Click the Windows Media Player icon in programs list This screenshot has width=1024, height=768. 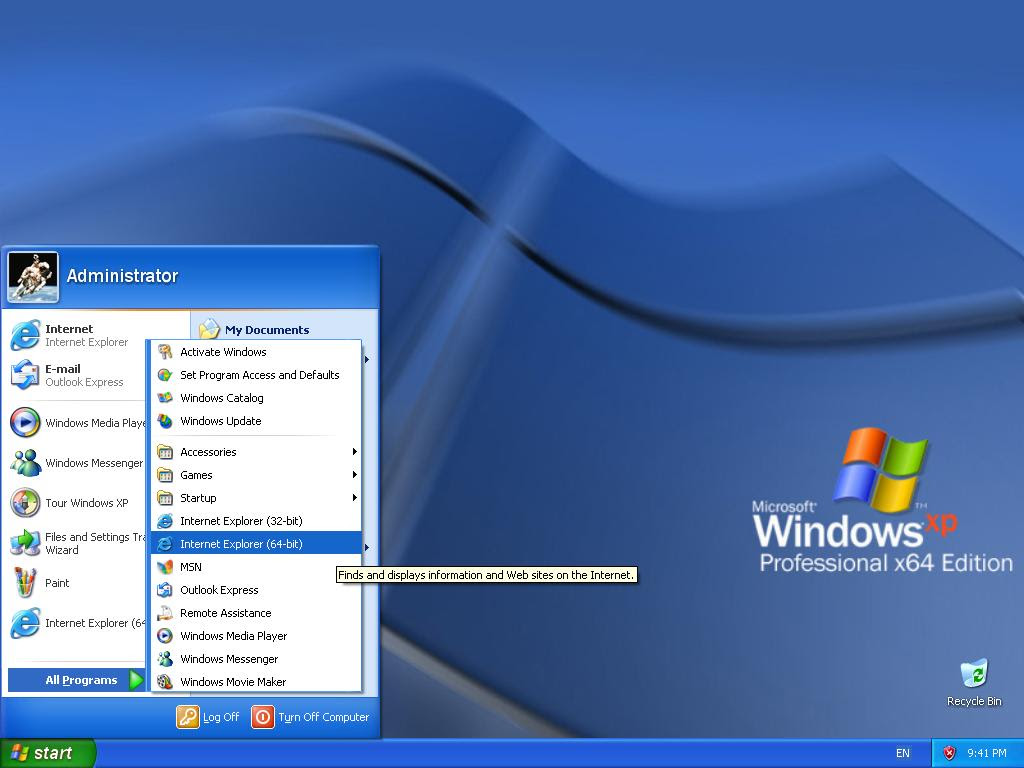pyautogui.click(x=165, y=636)
